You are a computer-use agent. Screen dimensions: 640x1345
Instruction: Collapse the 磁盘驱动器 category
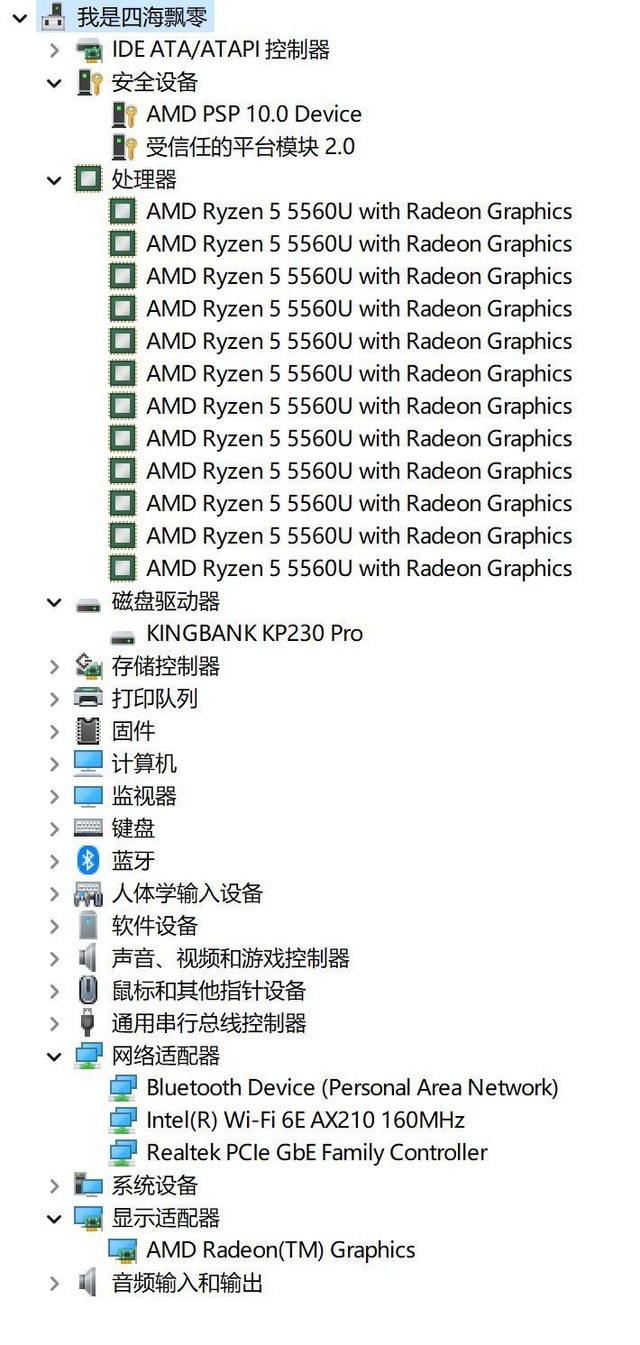pyautogui.click(x=54, y=601)
